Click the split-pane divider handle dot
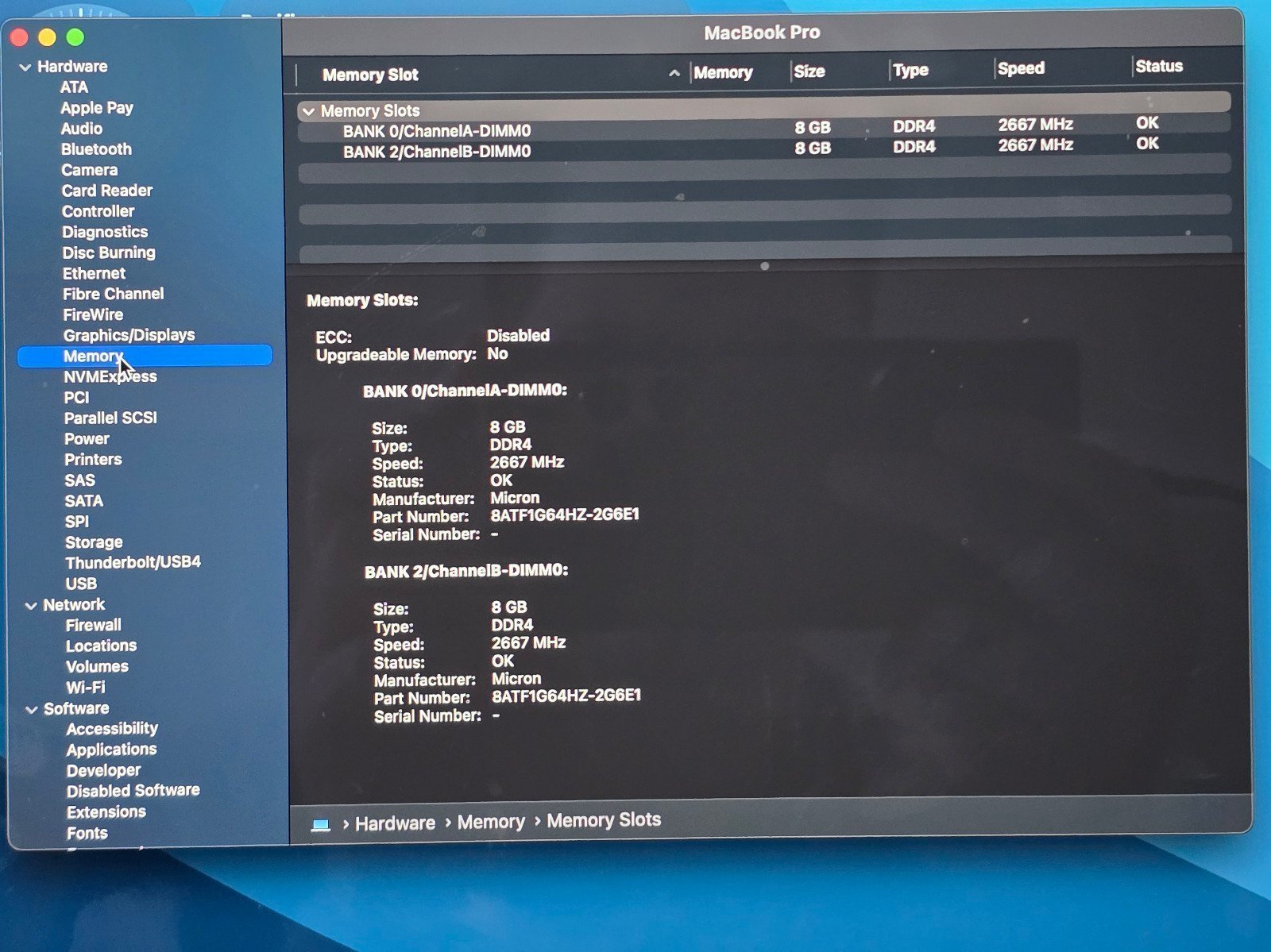The image size is (1271, 952). (764, 267)
